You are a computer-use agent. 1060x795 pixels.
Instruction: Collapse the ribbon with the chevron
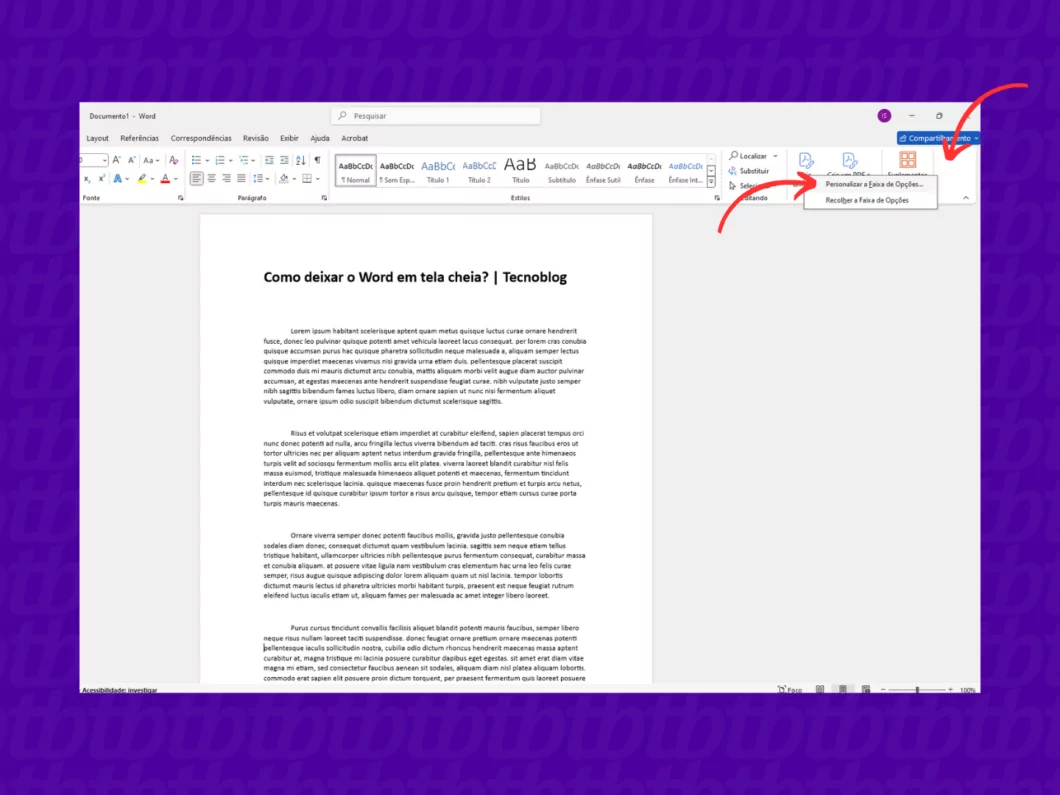[965, 198]
